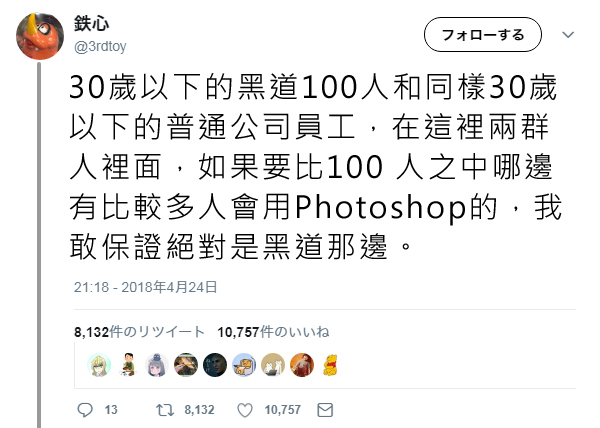600x428 pixels.
Task: Expand the tweet options chevron
Action: tap(568, 35)
